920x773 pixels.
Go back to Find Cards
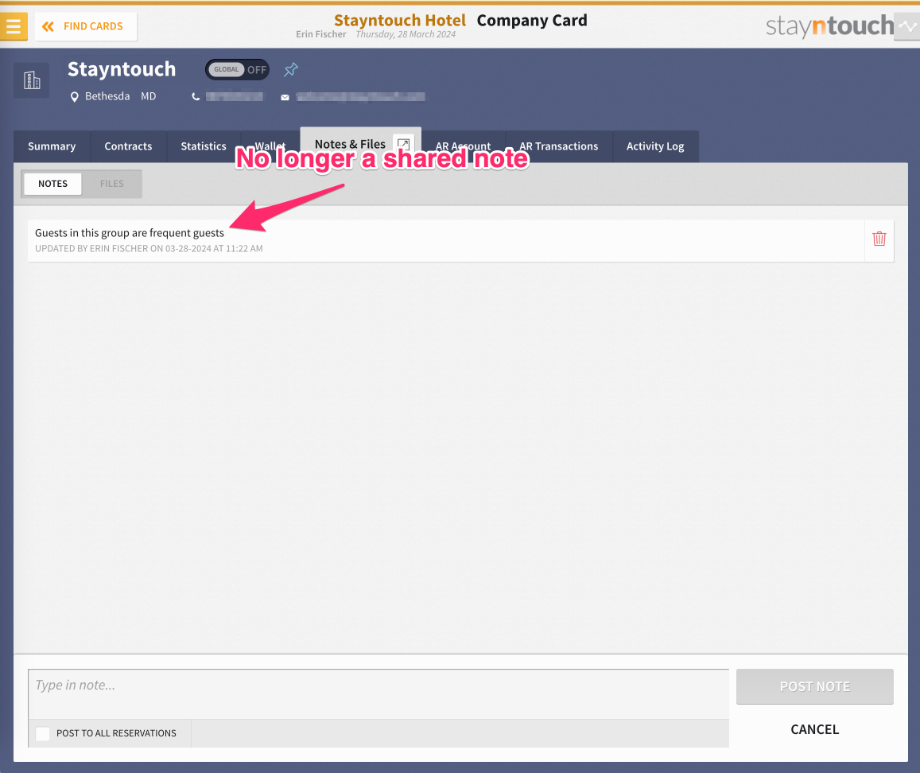[86, 26]
